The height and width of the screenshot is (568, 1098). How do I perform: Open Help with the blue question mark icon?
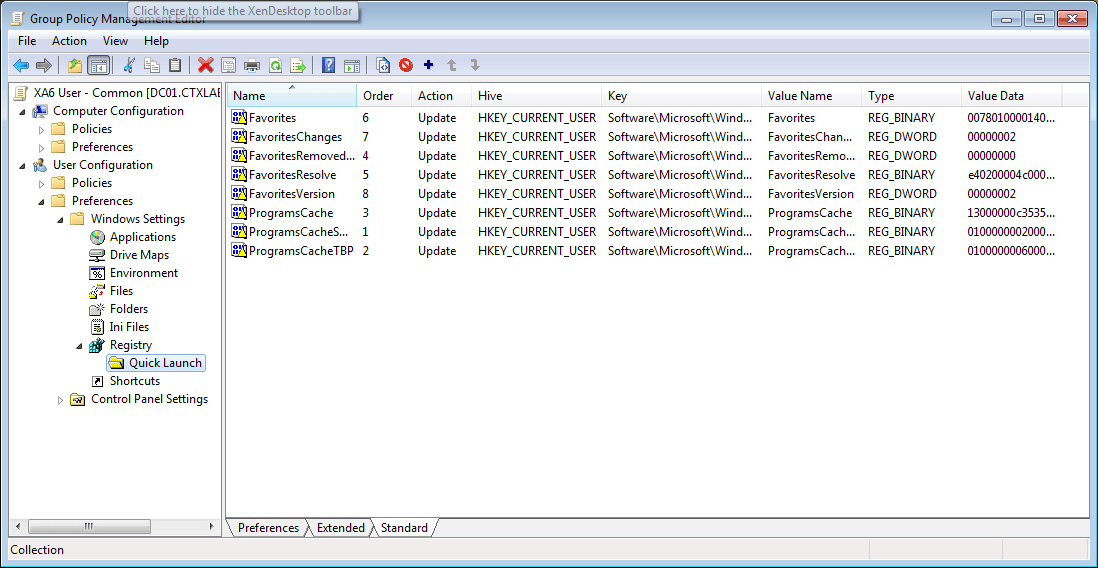click(x=328, y=66)
